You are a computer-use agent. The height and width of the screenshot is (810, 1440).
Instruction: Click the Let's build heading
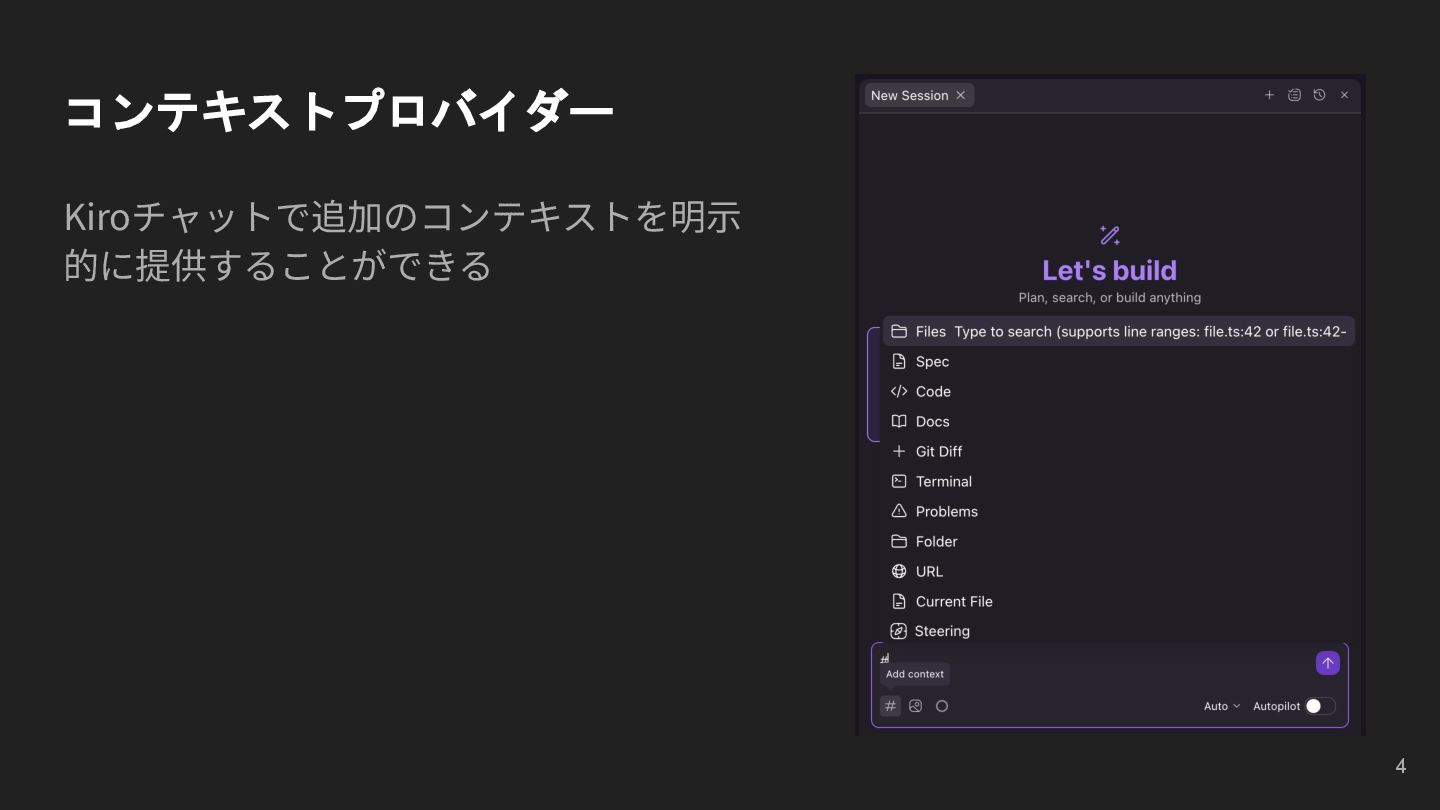point(1109,270)
